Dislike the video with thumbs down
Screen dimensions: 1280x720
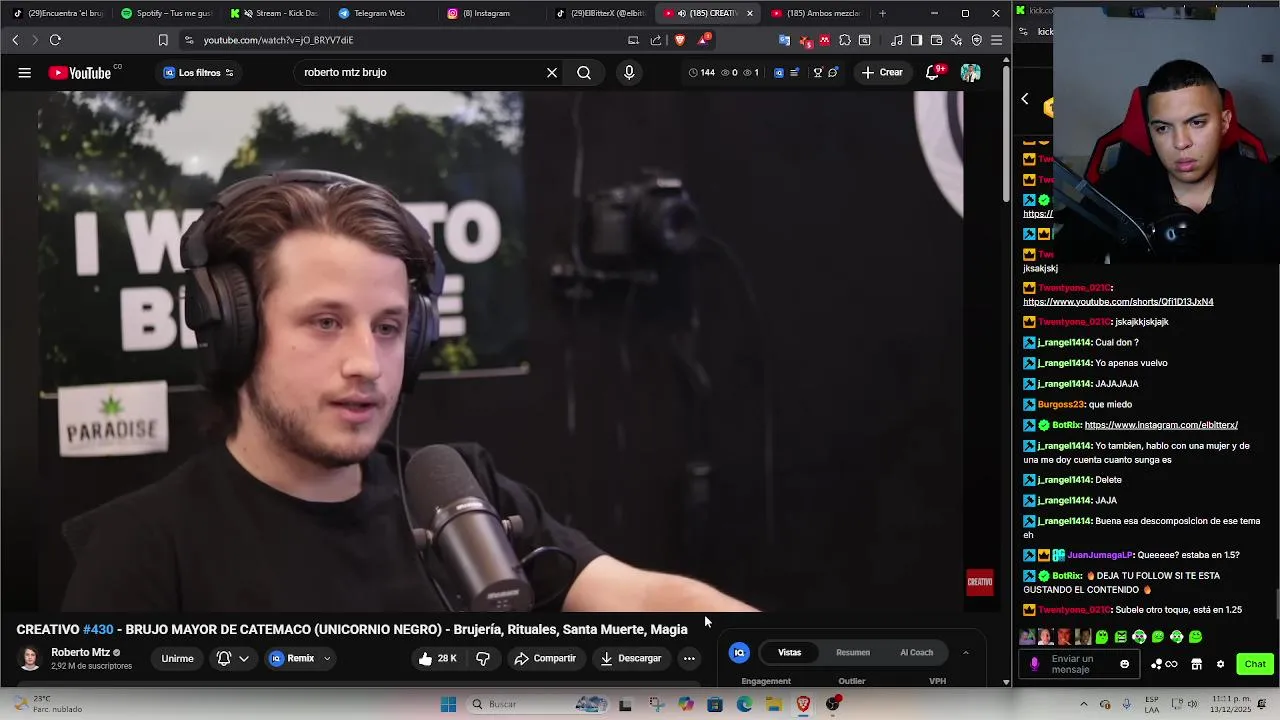point(483,658)
